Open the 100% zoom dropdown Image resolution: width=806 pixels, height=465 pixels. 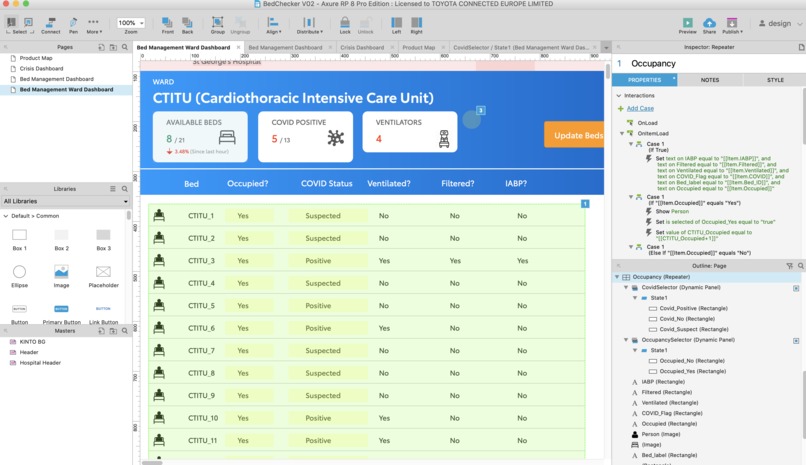[131, 23]
